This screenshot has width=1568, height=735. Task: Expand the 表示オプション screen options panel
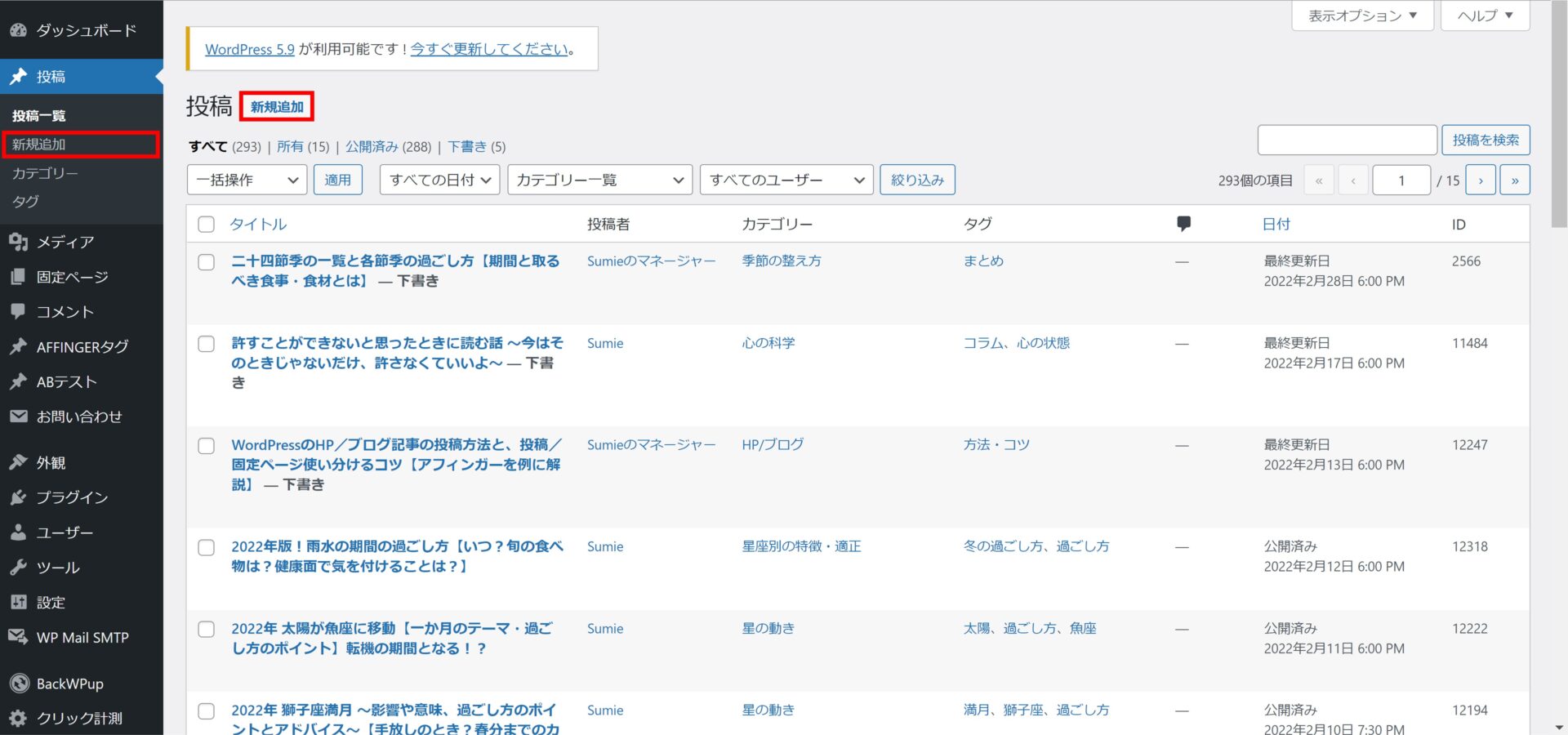pos(1362,16)
